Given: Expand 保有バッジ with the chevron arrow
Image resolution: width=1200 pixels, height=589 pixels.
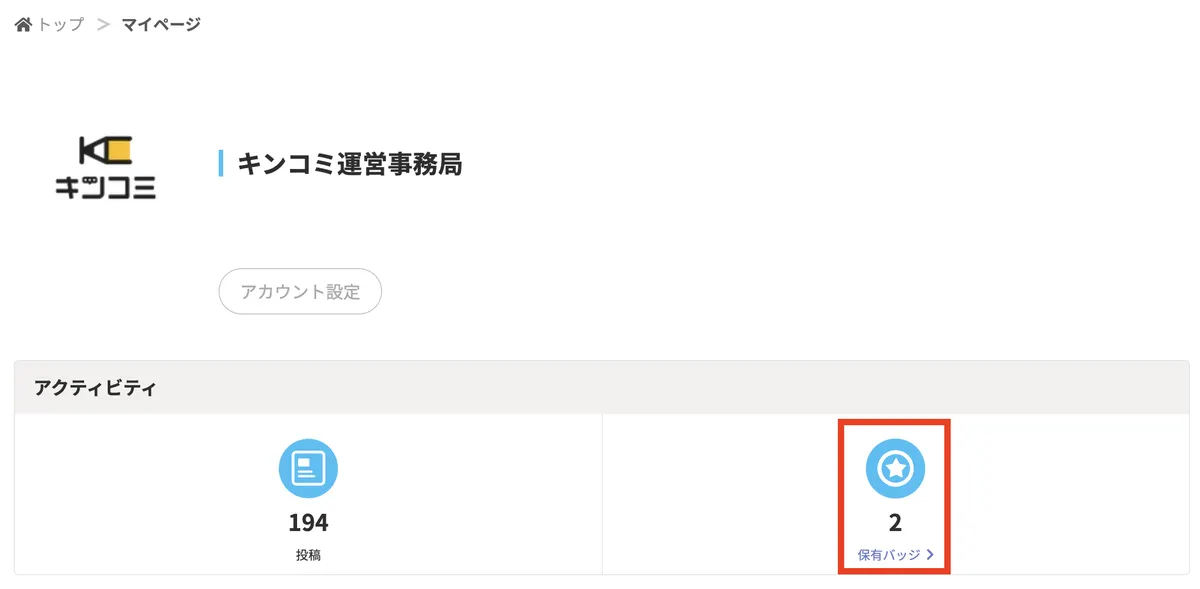Looking at the screenshot, I should point(930,554).
